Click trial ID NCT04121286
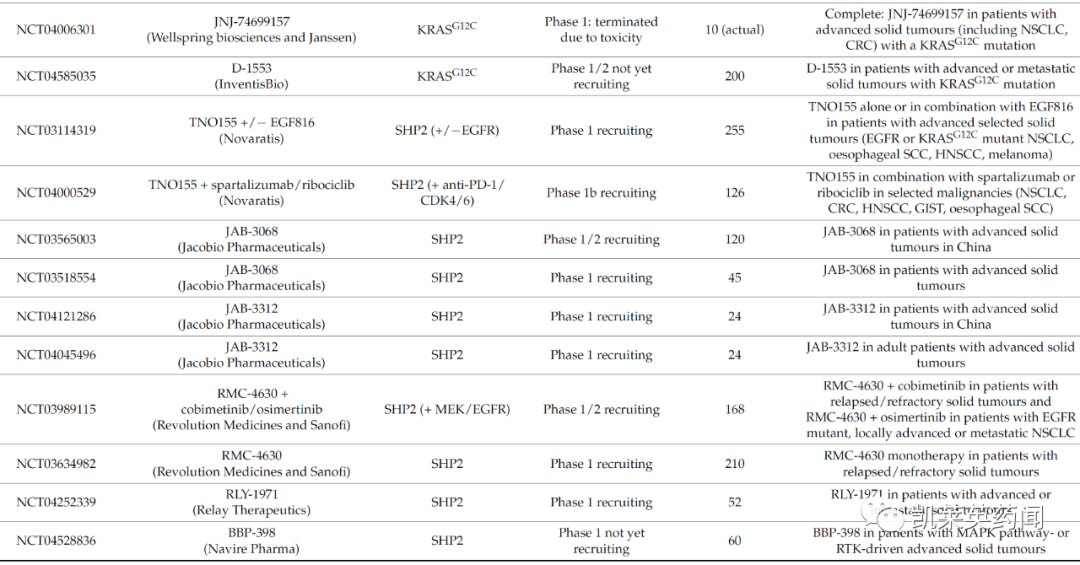The height and width of the screenshot is (565, 1080). click(x=56, y=316)
